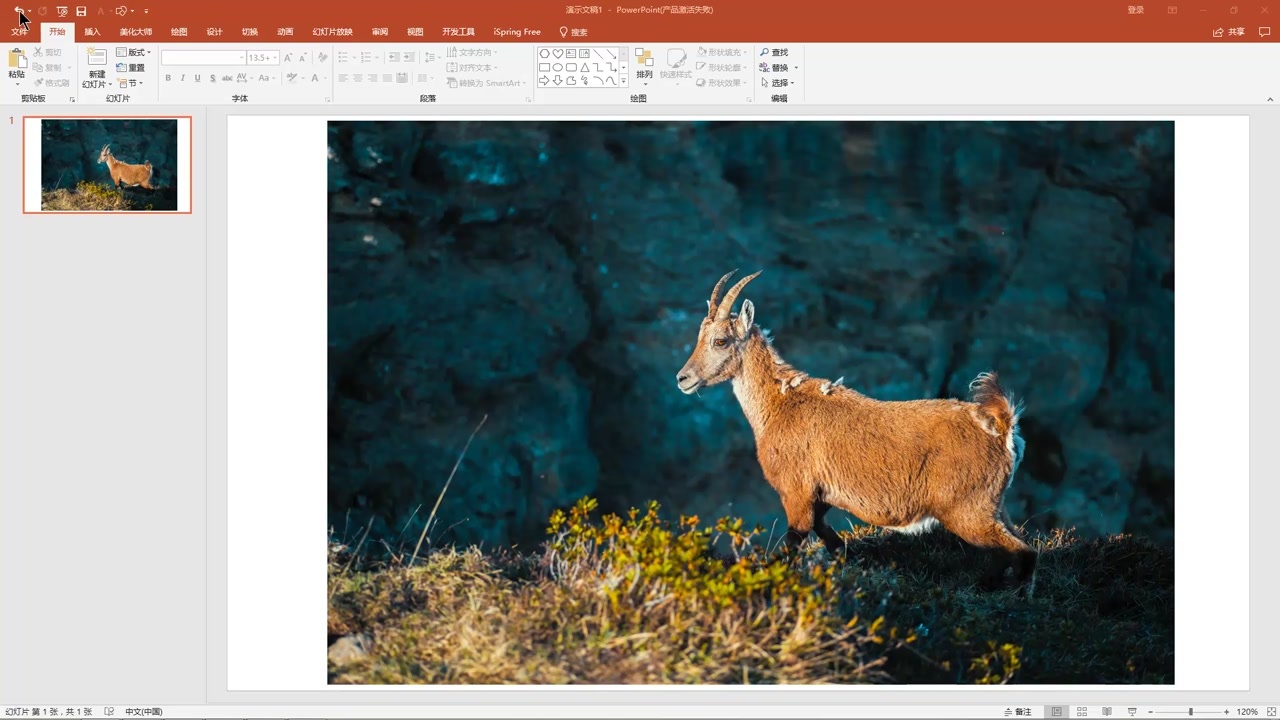Switch to slide sorter view icon
The width and height of the screenshot is (1280, 720).
pyautogui.click(x=1082, y=712)
